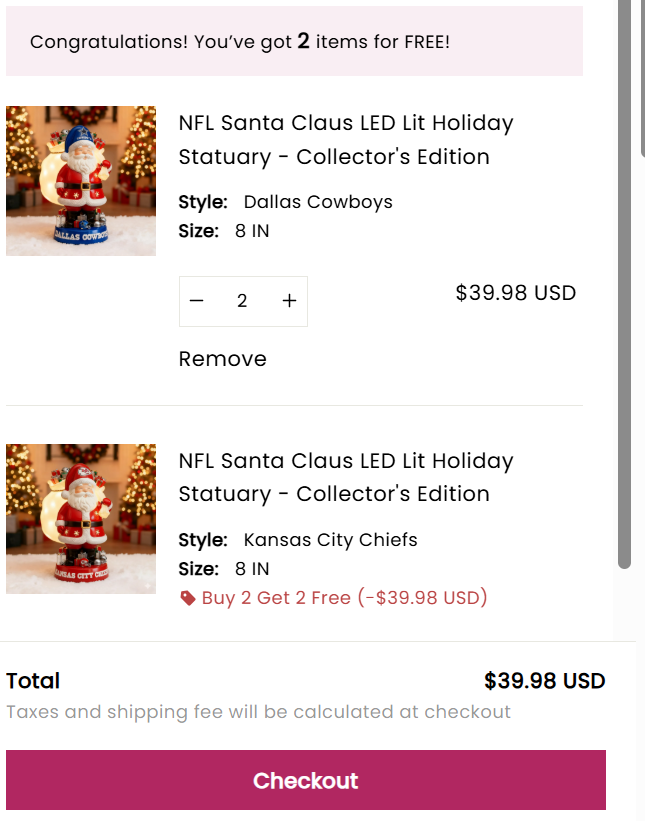Increase Dallas Cowboys quantity with plus icon
This screenshot has width=645, height=821.
tap(289, 301)
